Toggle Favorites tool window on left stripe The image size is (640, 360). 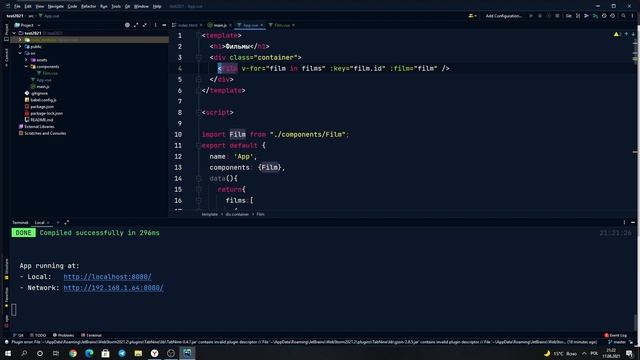[6, 297]
